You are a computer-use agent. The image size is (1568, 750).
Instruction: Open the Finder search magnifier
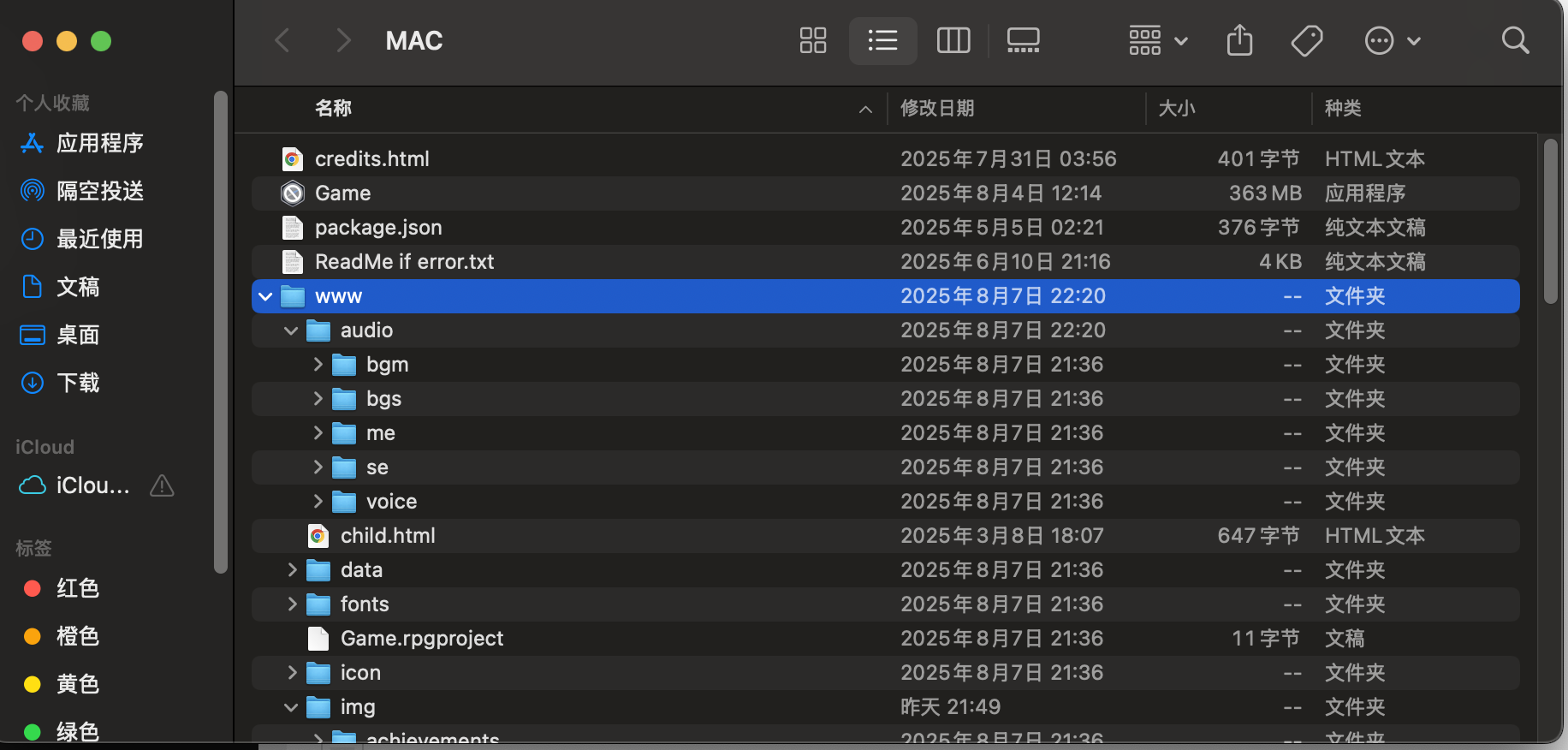tap(1515, 40)
